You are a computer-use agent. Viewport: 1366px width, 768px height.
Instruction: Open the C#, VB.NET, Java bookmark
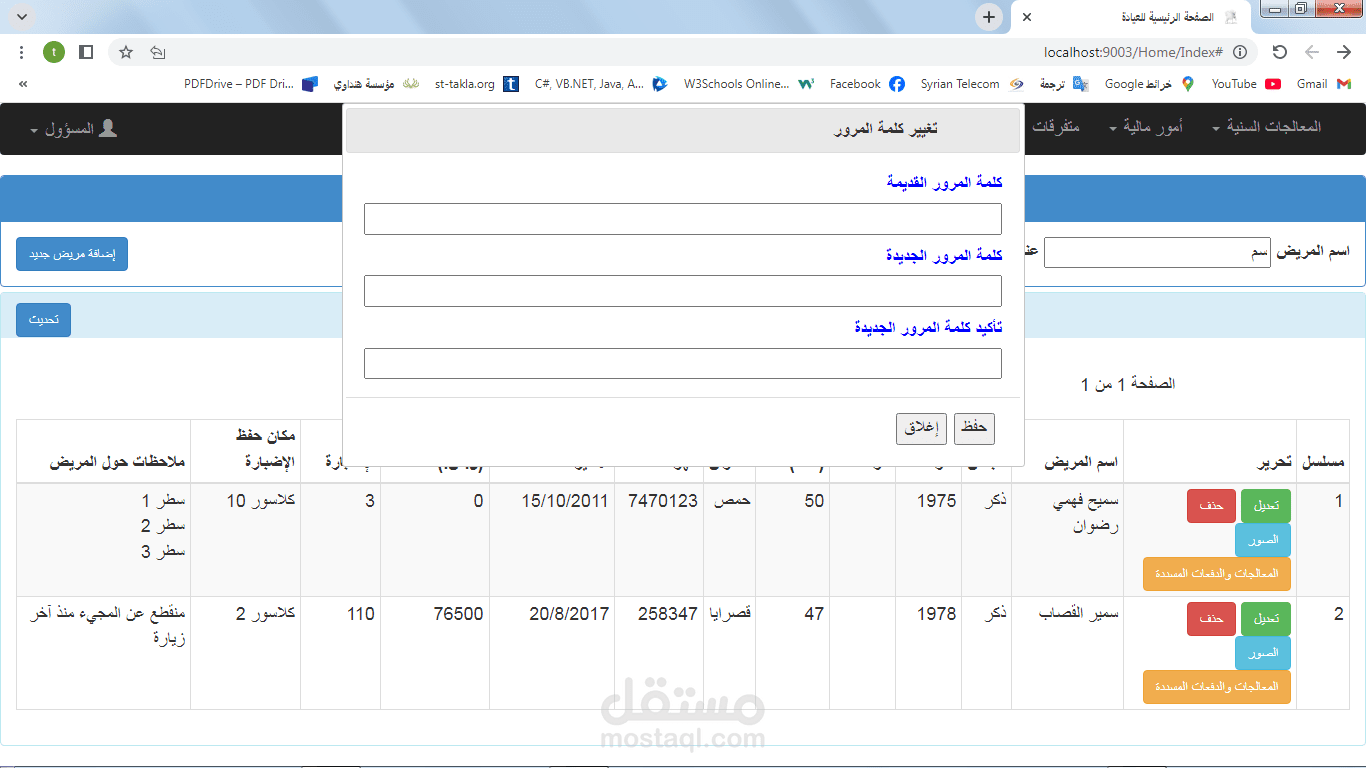[601, 84]
